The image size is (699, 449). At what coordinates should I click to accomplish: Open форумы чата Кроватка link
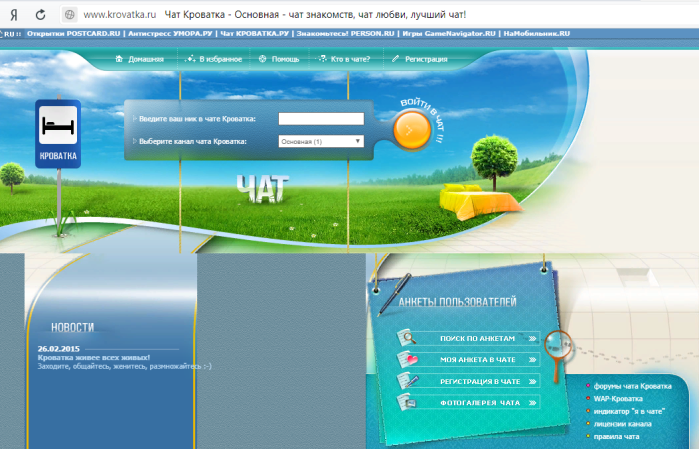tap(633, 386)
